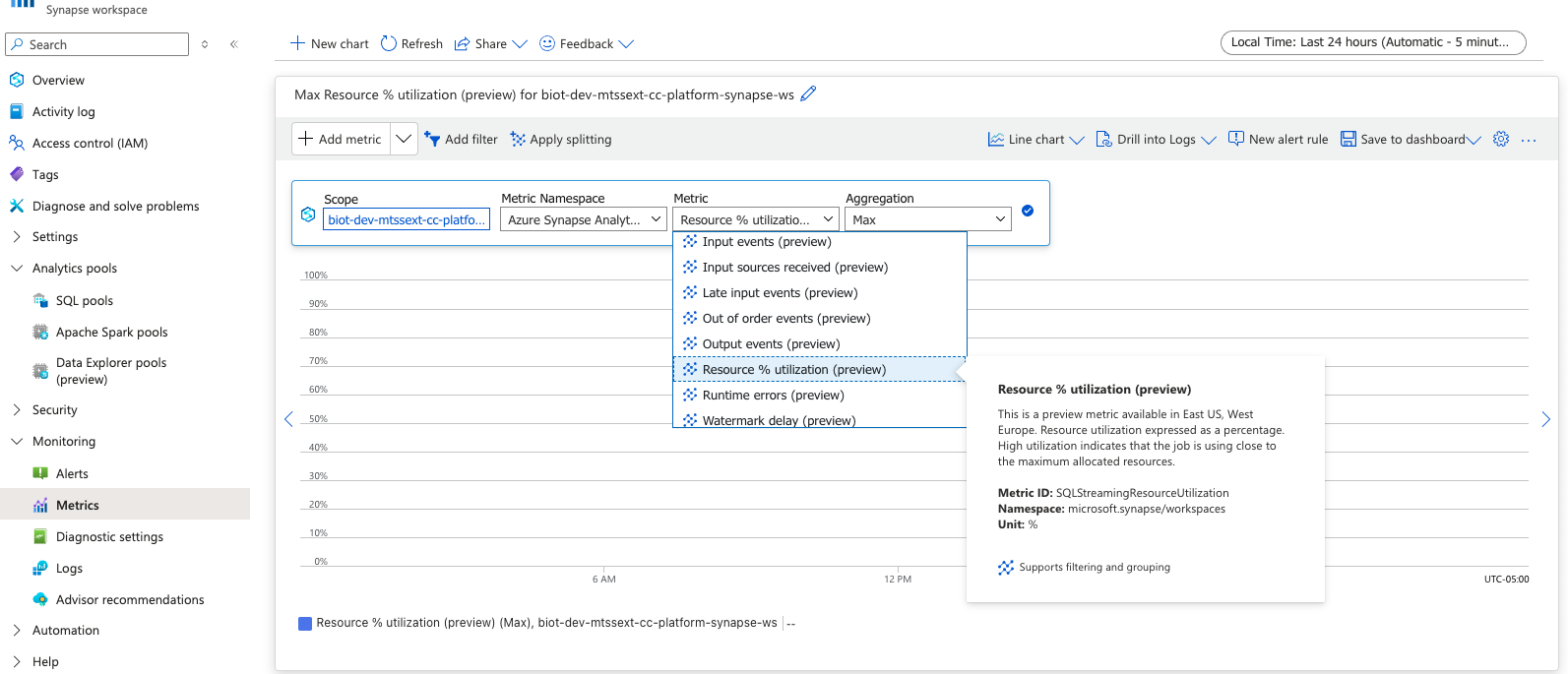Open the Aggregation dropdown showing Max
The image size is (1568, 674).
[x=928, y=219]
